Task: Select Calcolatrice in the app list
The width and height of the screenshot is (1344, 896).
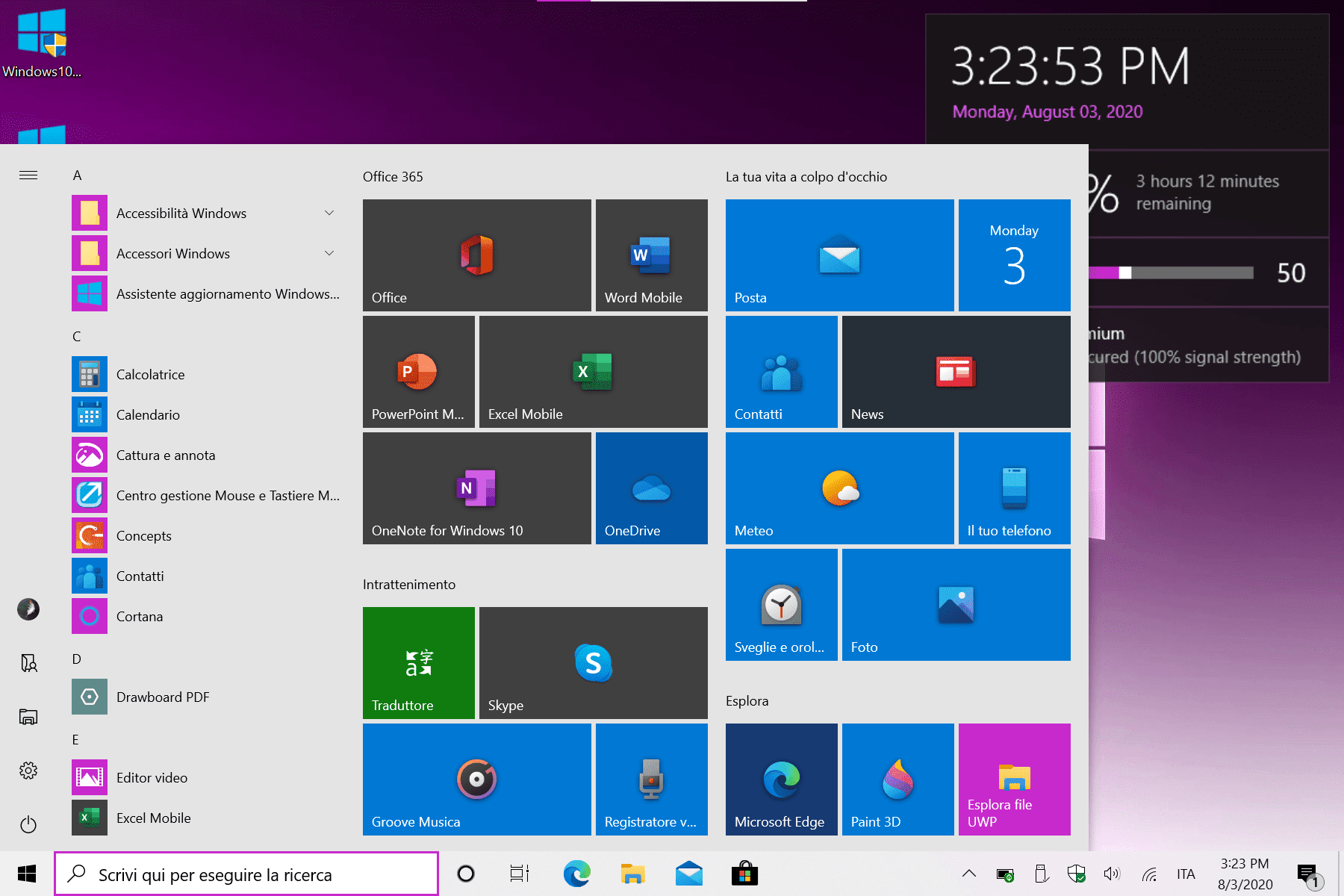Action: pos(150,375)
